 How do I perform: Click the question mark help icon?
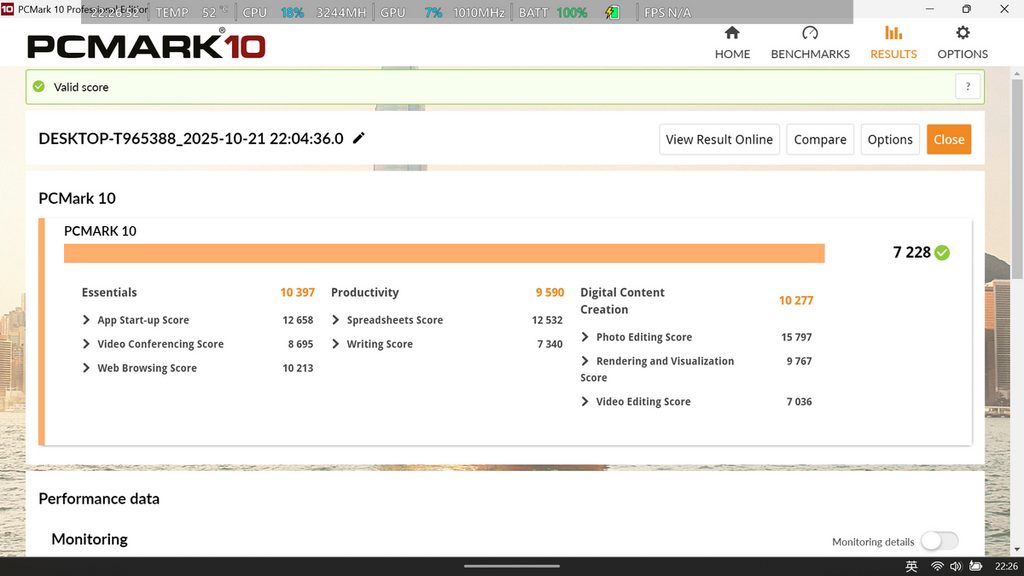(x=967, y=87)
